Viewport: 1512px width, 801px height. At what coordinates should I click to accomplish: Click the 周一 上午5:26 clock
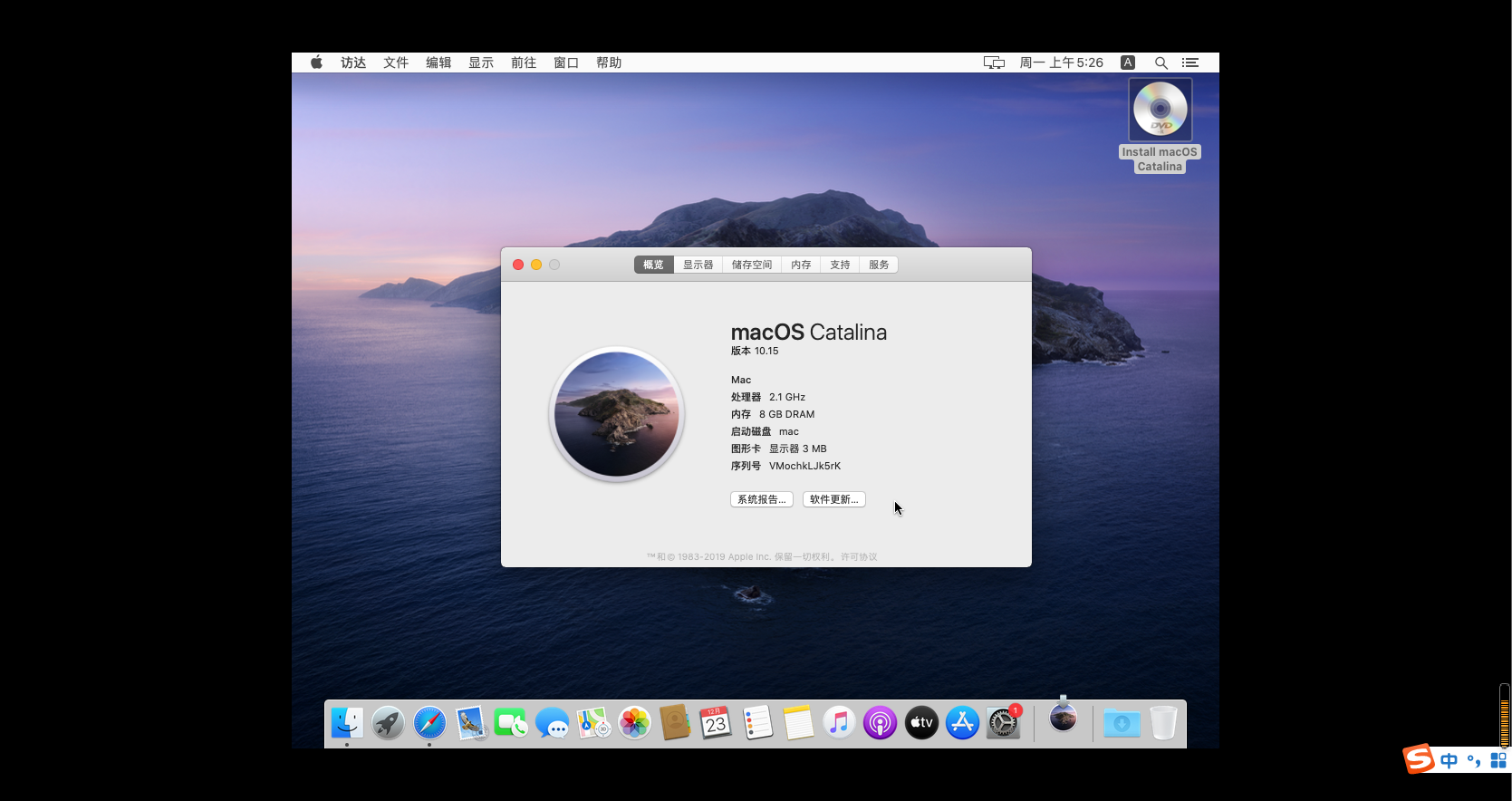point(1061,63)
